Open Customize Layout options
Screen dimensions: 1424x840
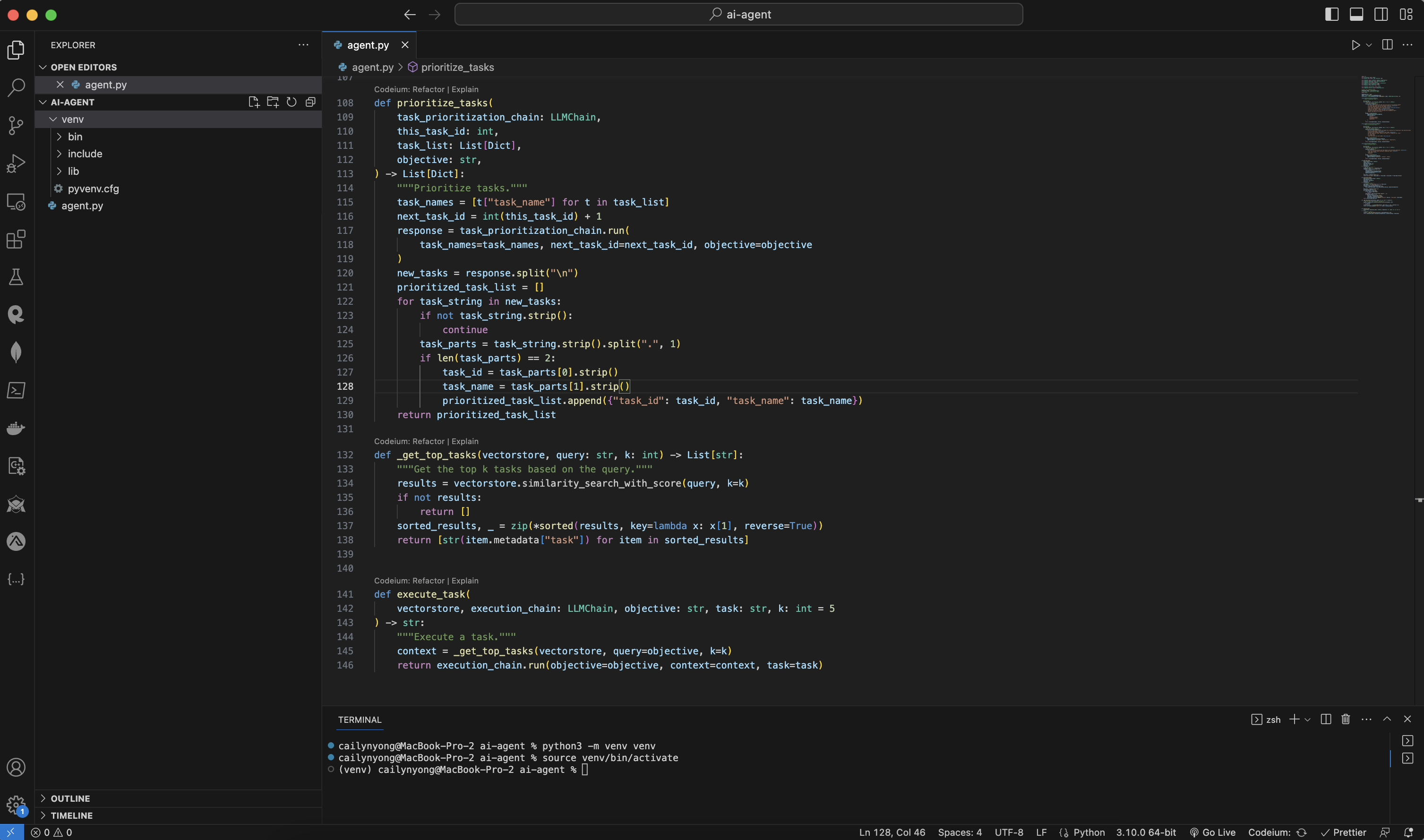click(x=1407, y=15)
